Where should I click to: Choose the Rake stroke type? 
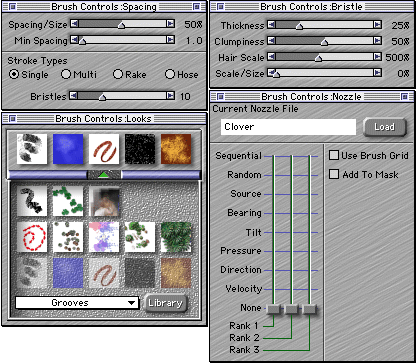(x=118, y=74)
